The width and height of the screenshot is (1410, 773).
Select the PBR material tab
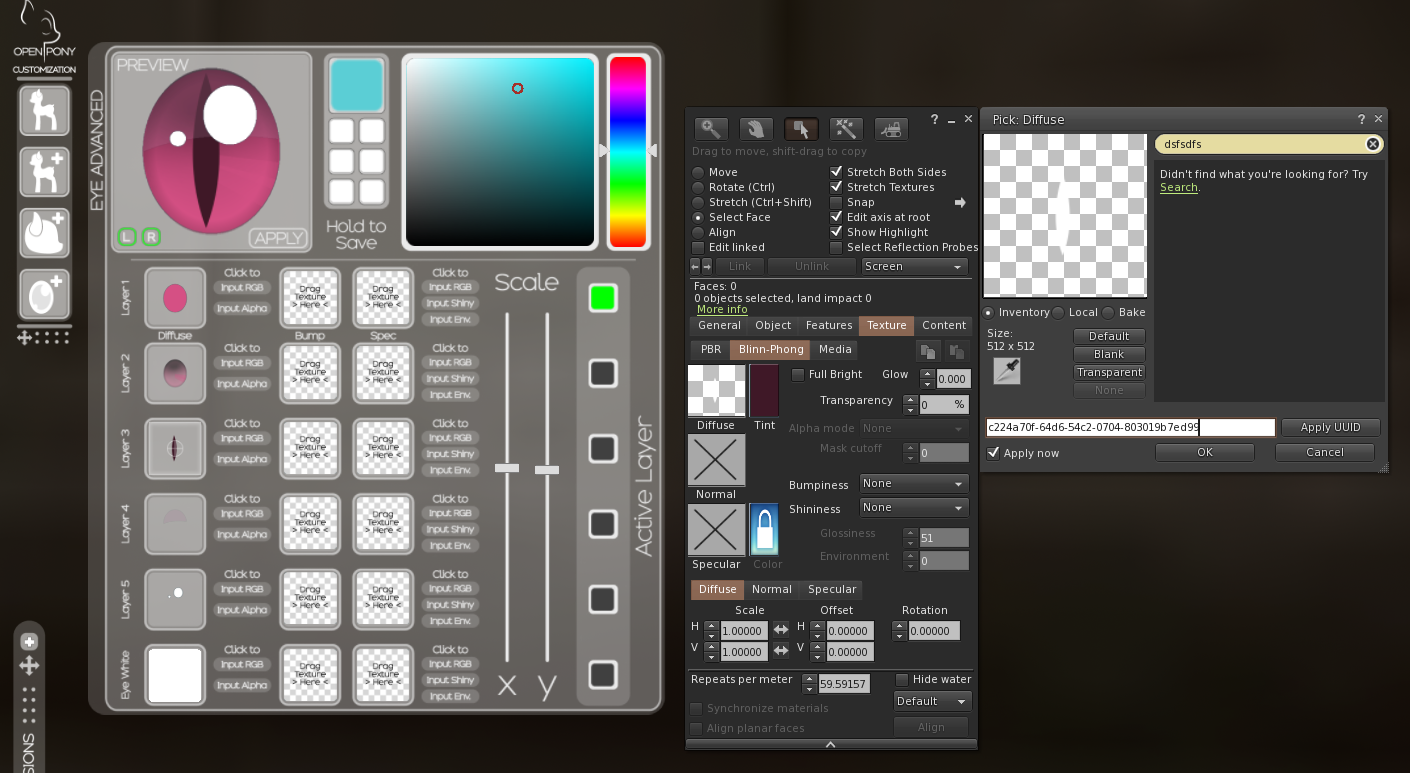point(711,350)
